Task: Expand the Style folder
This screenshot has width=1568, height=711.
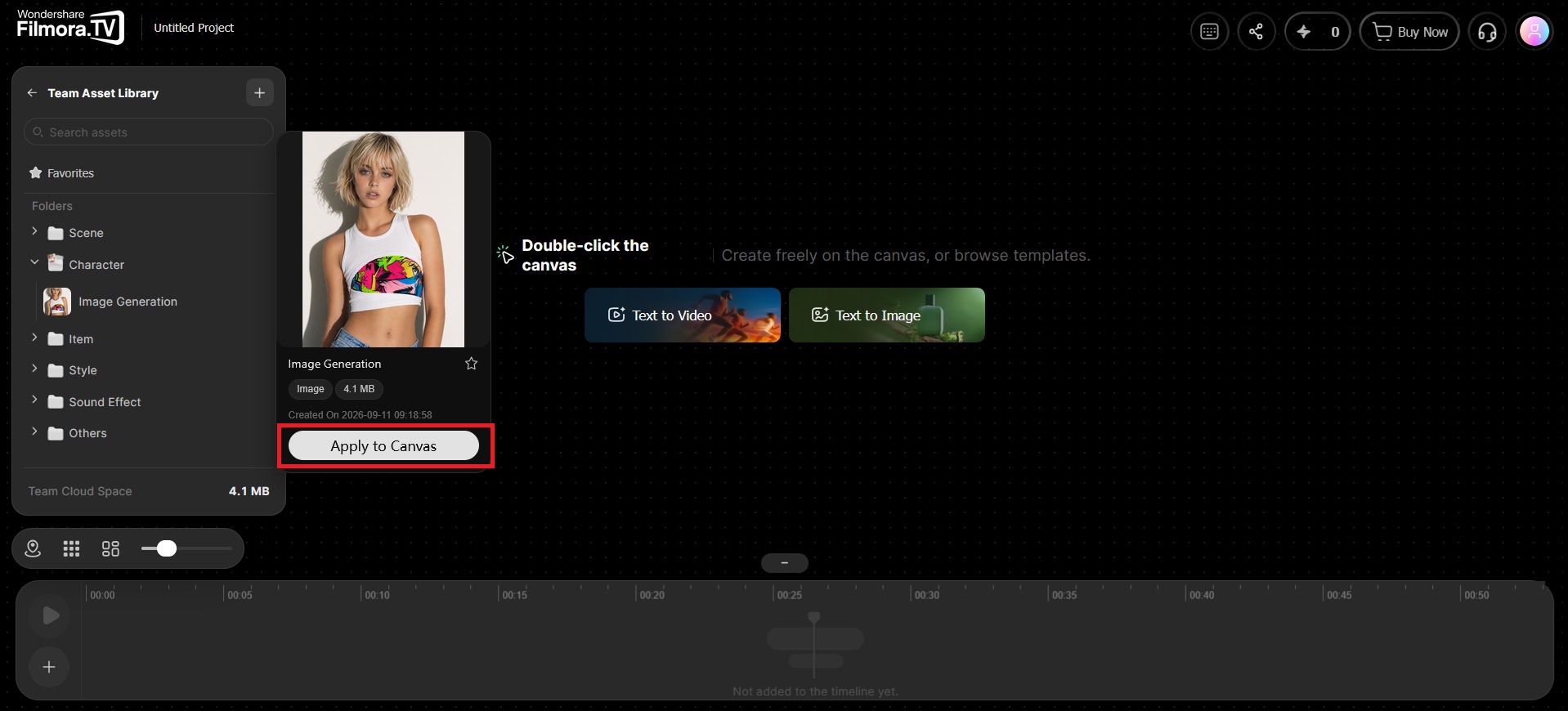Action: 34,369
